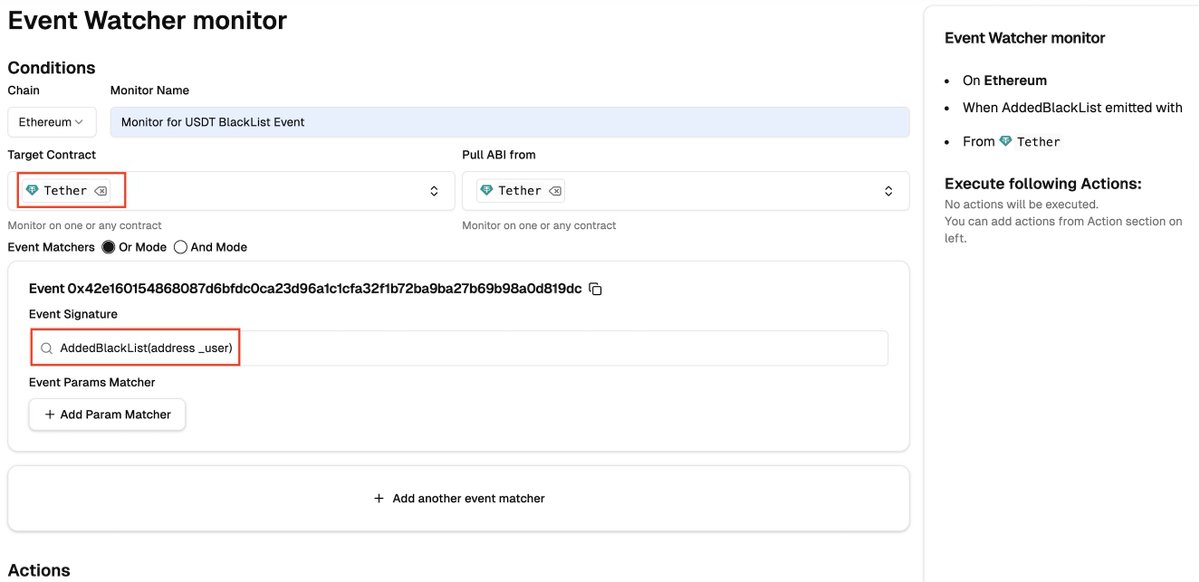
Task: Select And Mode radio button
Action: 181,247
